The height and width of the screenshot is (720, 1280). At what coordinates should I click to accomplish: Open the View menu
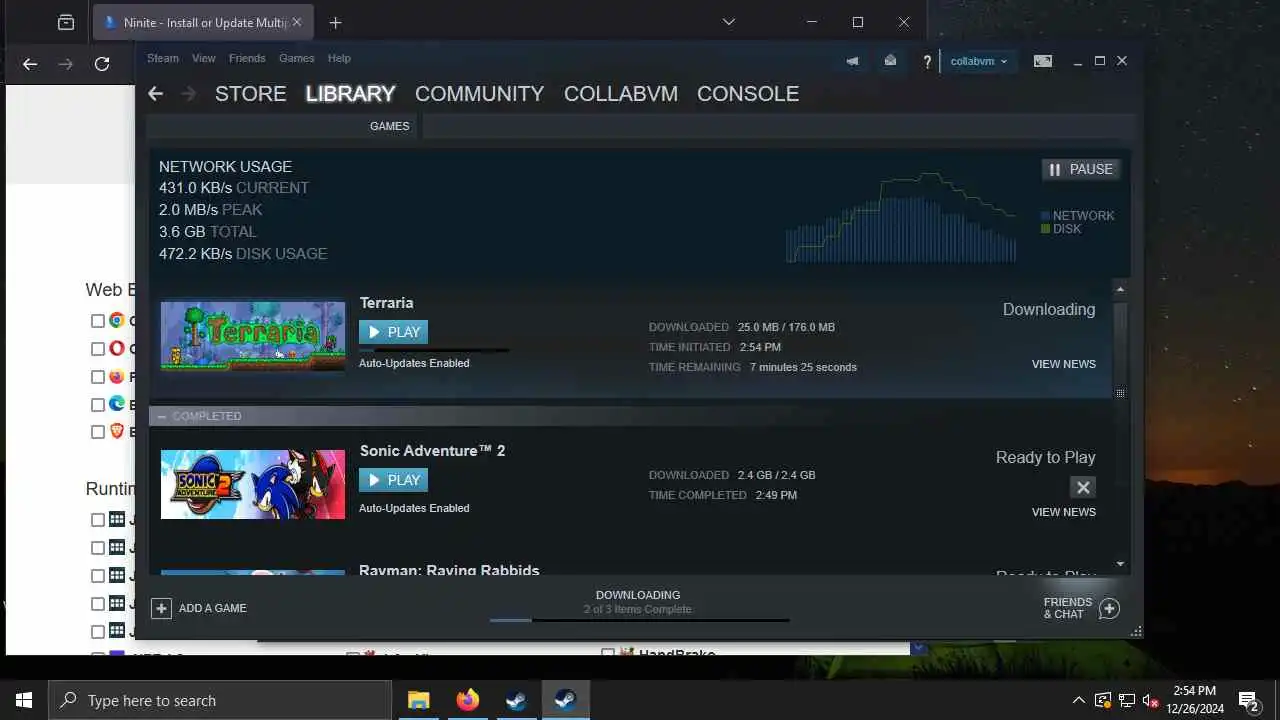pos(204,58)
